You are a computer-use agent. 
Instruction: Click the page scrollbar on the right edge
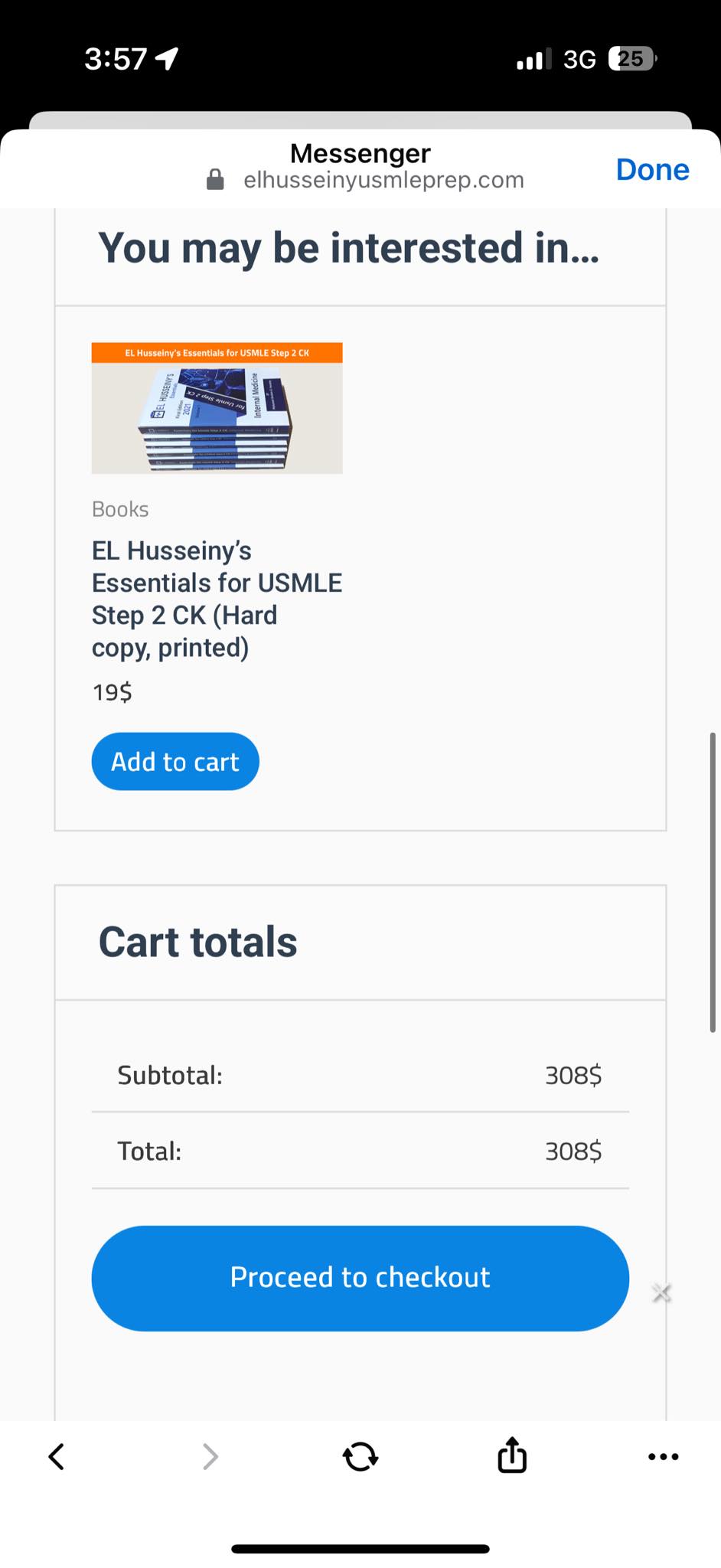pyautogui.click(x=712, y=882)
